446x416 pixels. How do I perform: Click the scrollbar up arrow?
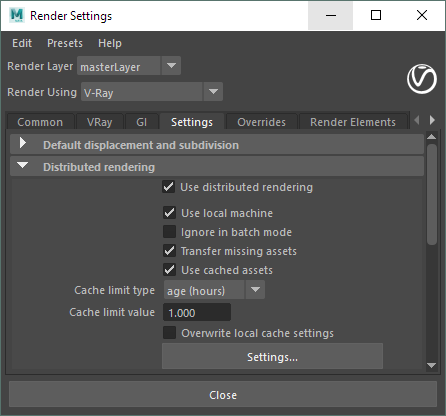pyautogui.click(x=432, y=137)
